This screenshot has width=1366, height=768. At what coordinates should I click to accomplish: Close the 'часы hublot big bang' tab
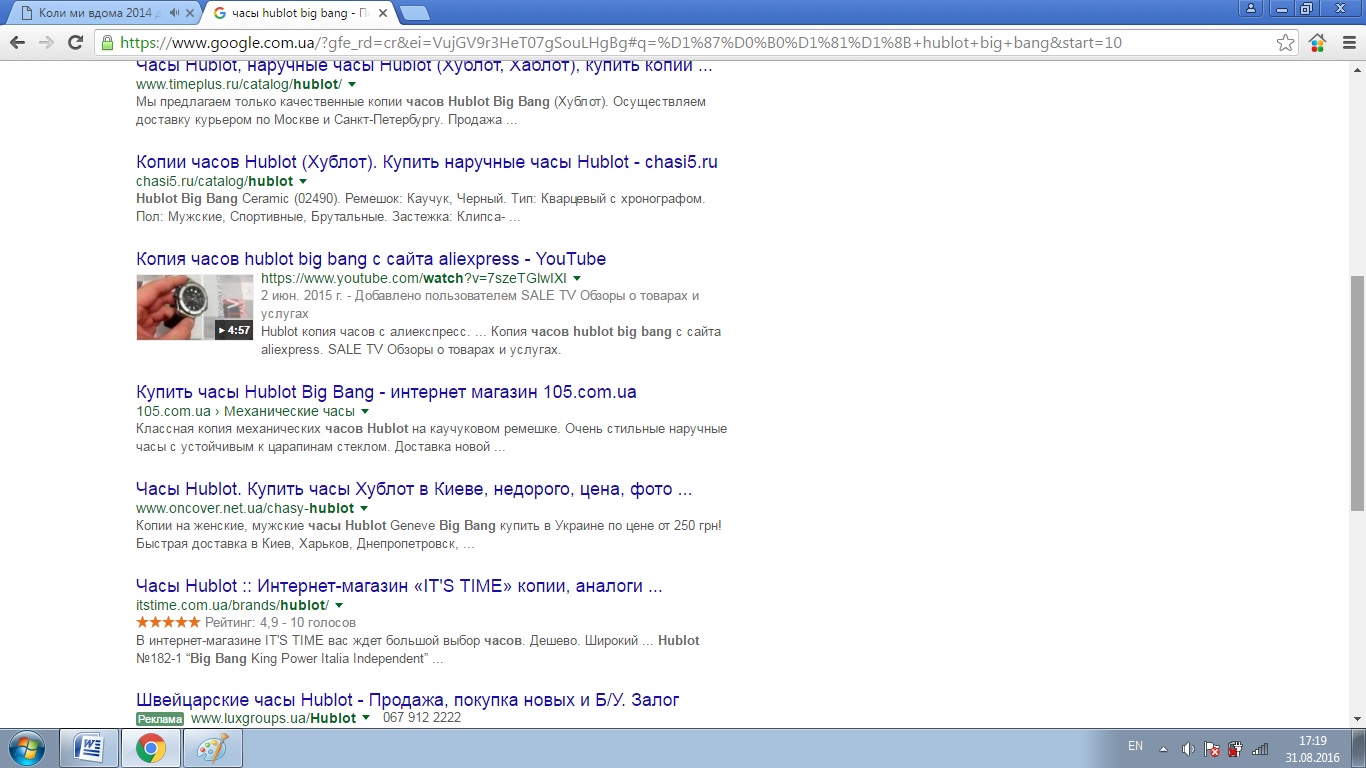[383, 13]
